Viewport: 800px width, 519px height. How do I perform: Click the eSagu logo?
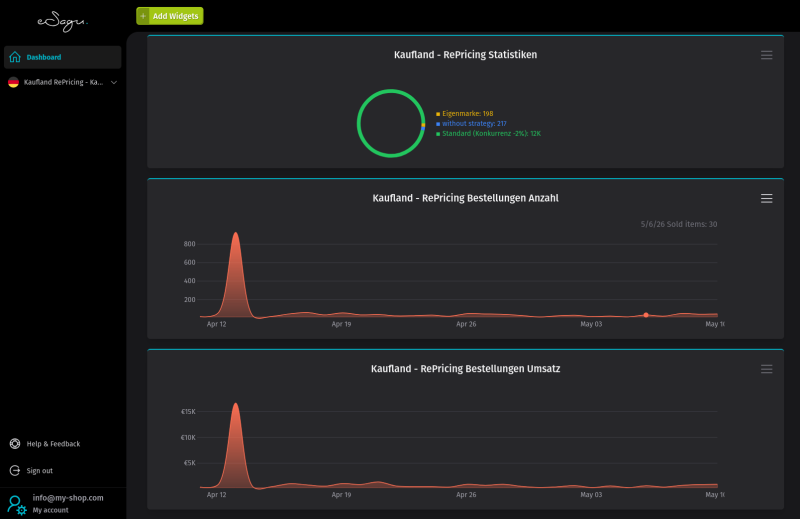pos(62,22)
